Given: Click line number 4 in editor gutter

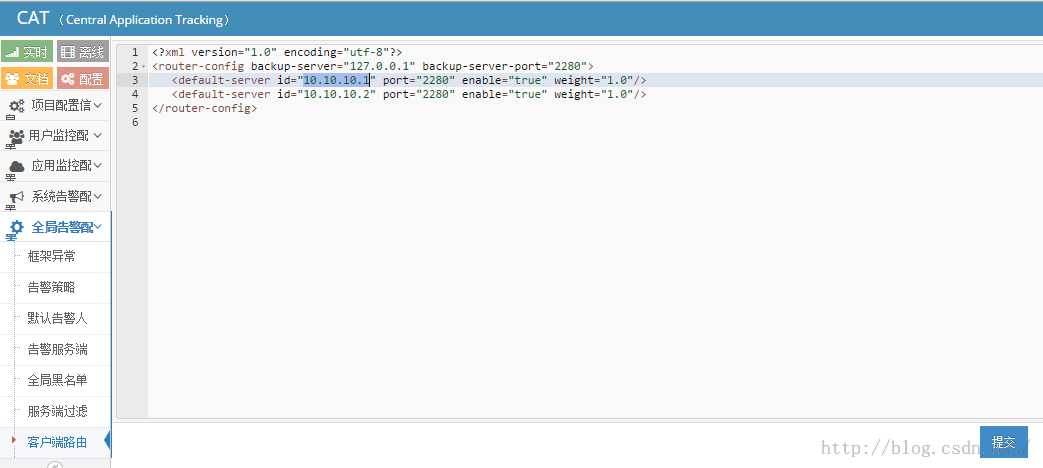Looking at the screenshot, I should [x=136, y=94].
